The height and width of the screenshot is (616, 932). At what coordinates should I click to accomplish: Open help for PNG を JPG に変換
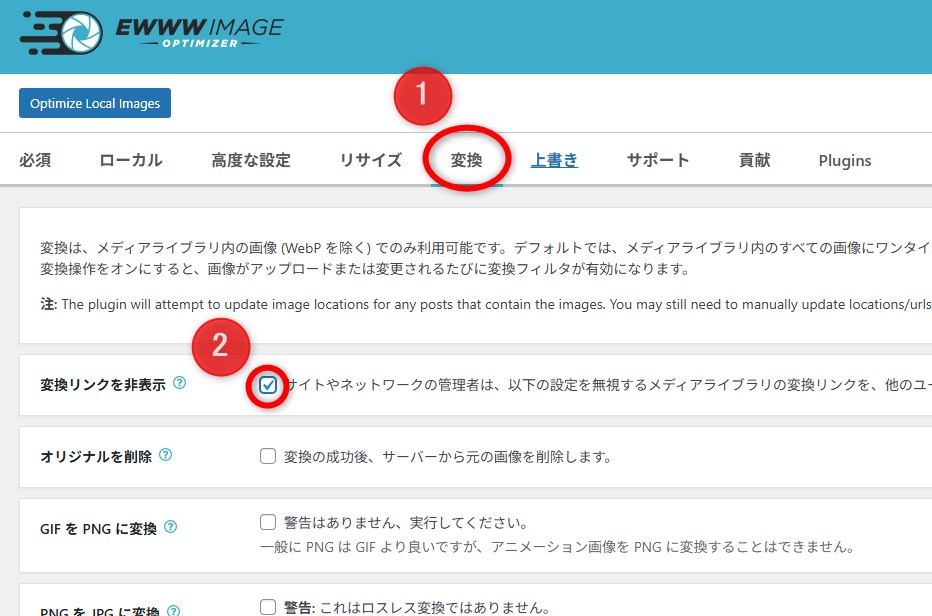(175, 610)
